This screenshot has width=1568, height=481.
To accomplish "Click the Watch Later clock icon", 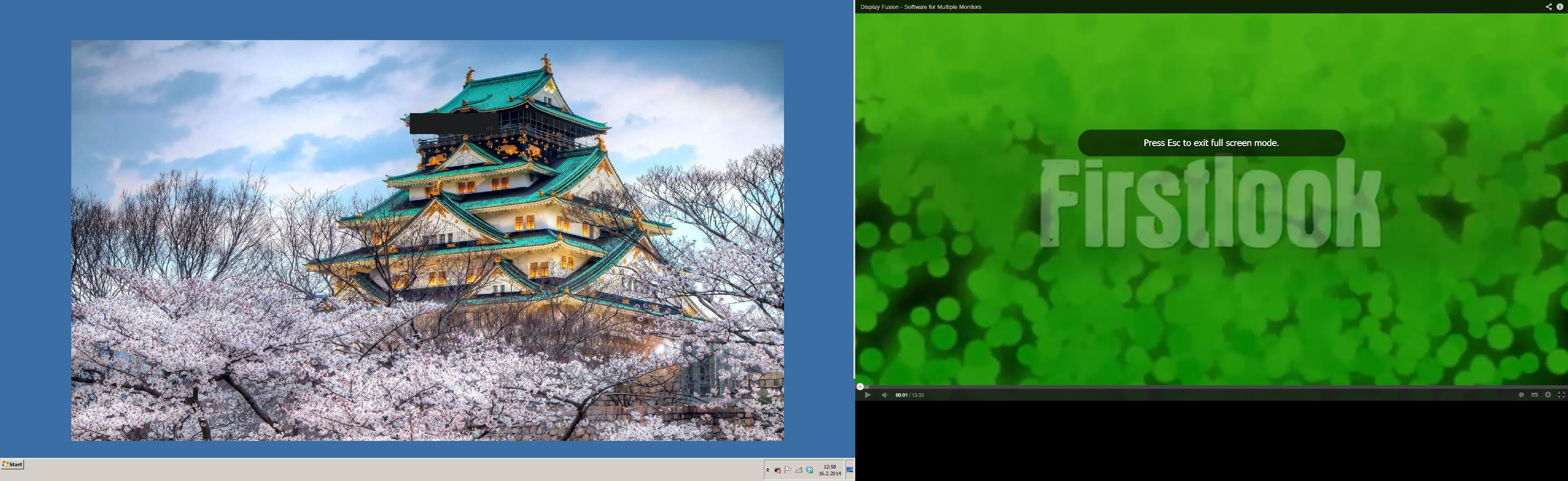I will pyautogui.click(x=1520, y=395).
